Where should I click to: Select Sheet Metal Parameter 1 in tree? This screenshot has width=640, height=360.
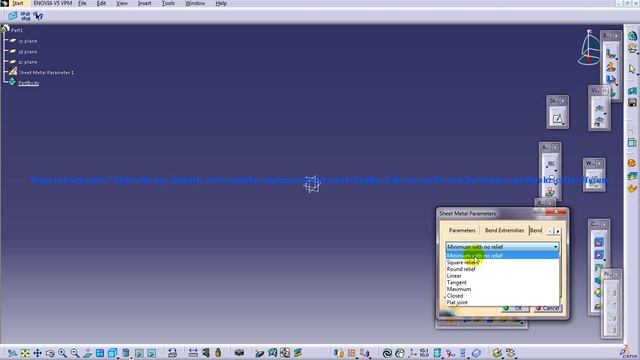(46, 73)
